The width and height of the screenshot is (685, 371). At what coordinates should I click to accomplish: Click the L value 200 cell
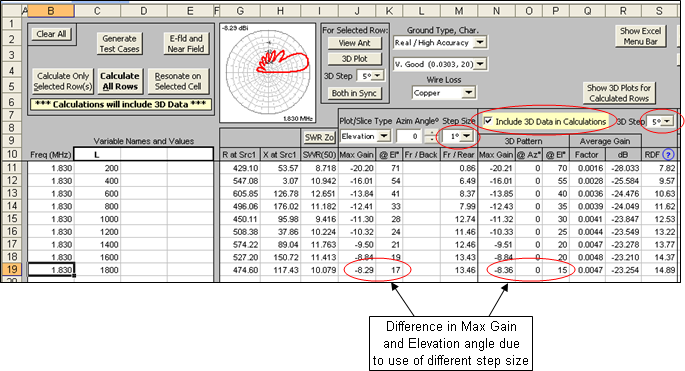coord(97,168)
